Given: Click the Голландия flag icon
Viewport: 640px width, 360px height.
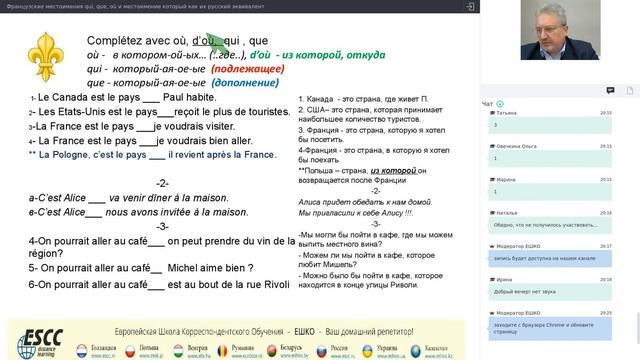Looking at the screenshot, I should [82, 351].
